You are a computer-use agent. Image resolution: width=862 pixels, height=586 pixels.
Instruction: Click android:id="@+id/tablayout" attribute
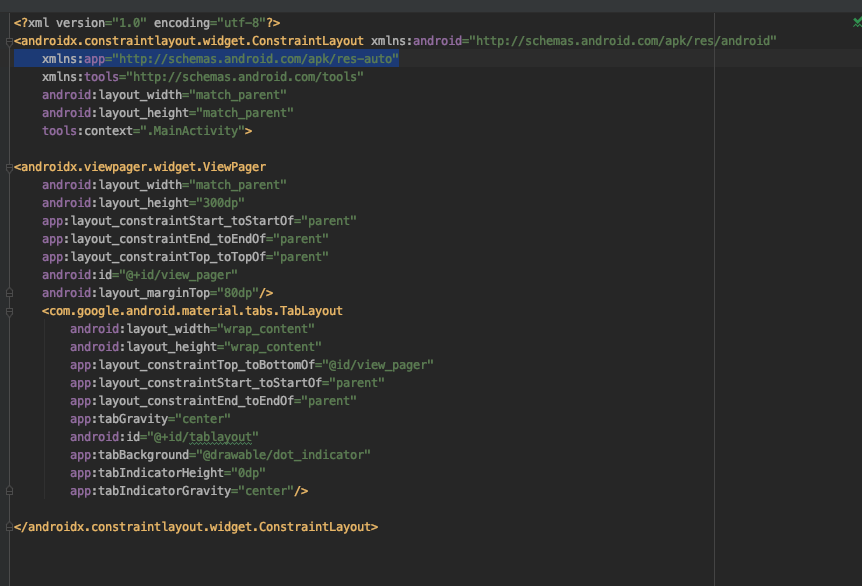(x=164, y=437)
